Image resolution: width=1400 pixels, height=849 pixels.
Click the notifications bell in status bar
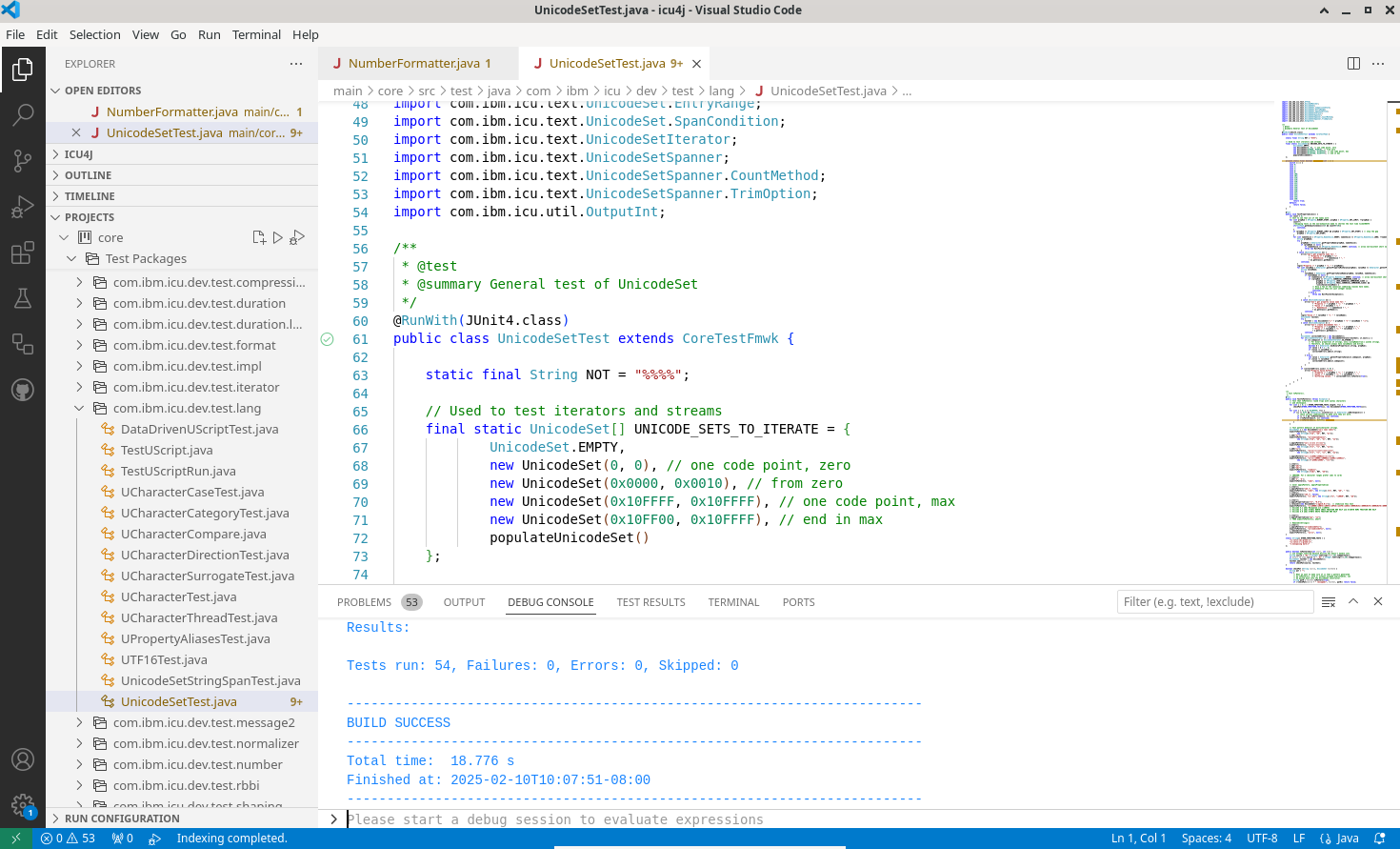pyautogui.click(x=1380, y=839)
